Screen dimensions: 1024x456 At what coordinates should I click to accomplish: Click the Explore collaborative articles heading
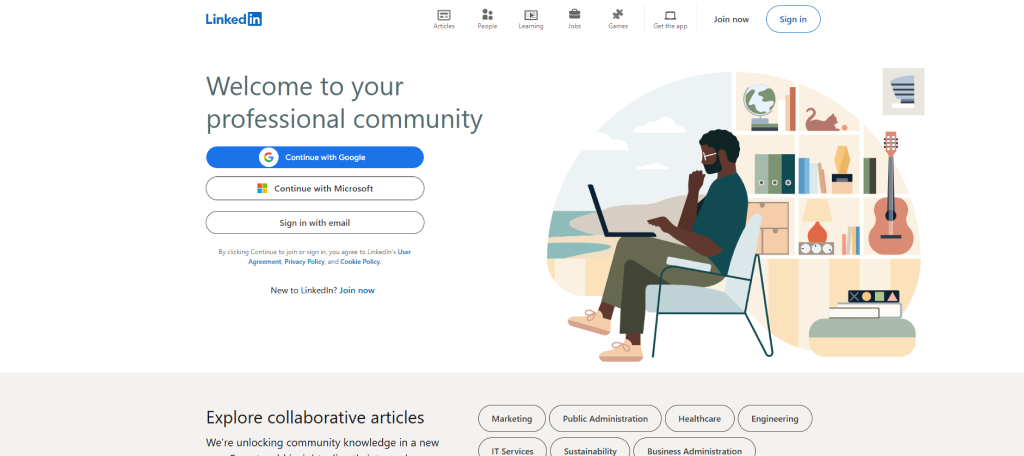(x=315, y=417)
